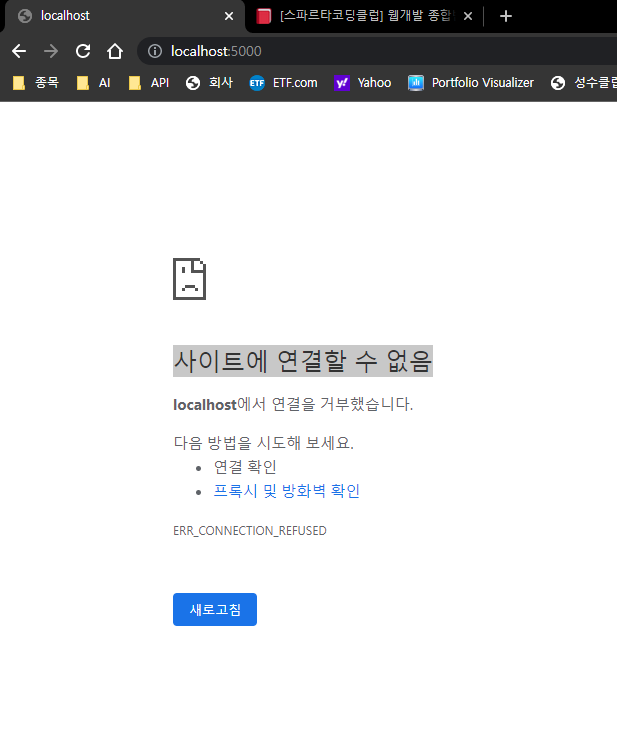Open the 회사 bookmark
Image resolution: width=617 pixels, height=730 pixels.
click(210, 83)
